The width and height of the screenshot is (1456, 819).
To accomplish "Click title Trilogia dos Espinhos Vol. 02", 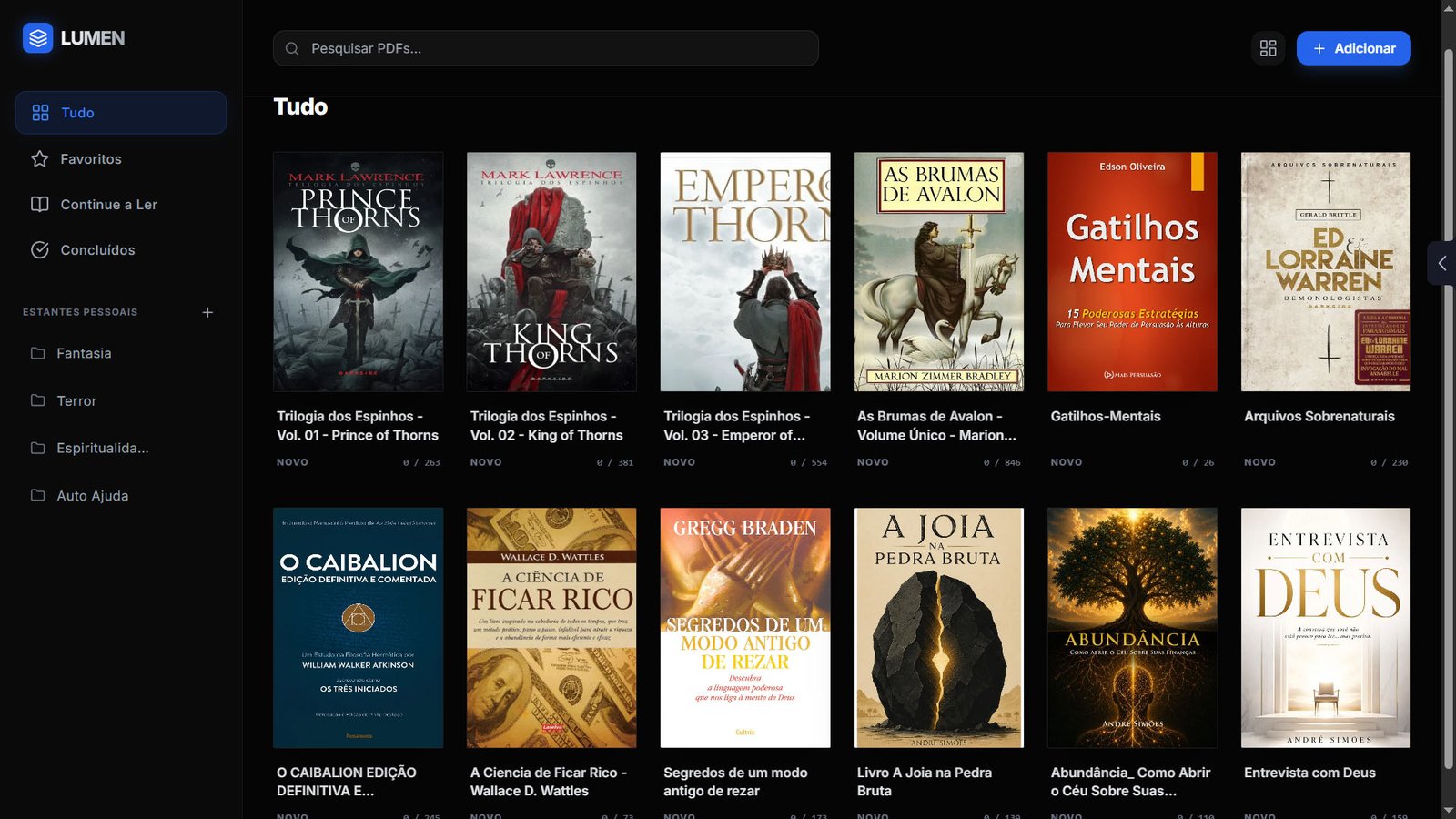I will coord(547,426).
